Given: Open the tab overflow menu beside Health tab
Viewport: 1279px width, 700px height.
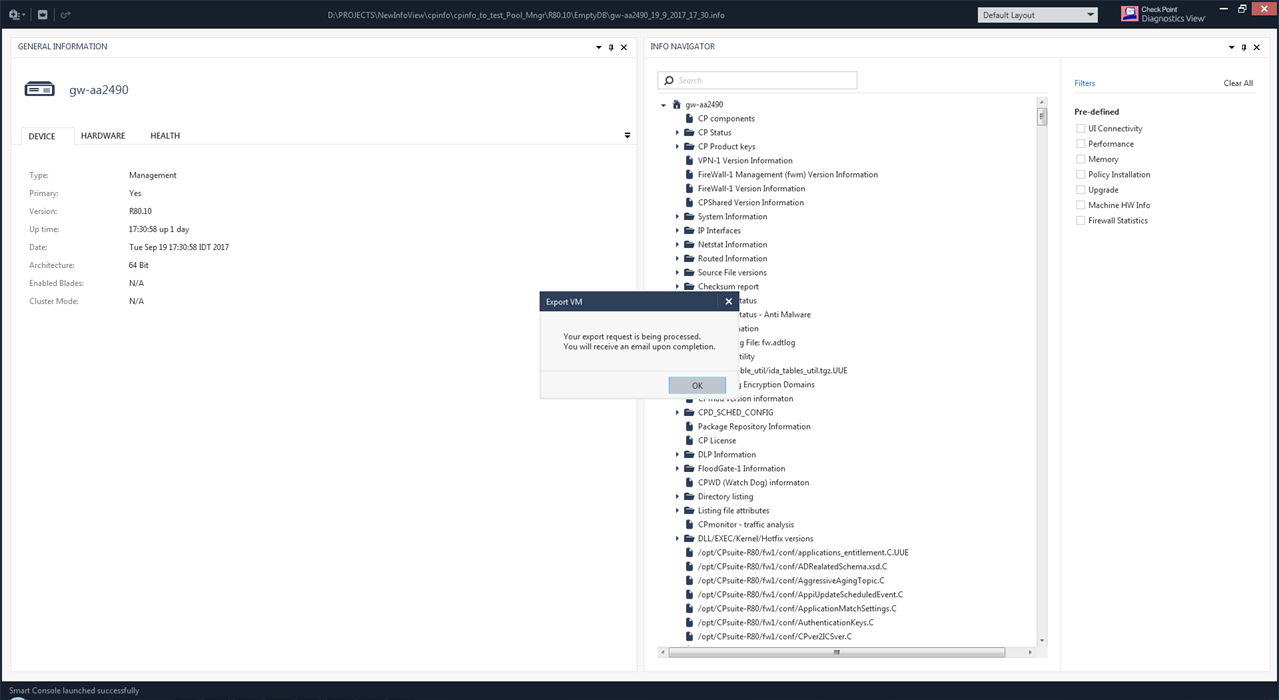Looking at the screenshot, I should pos(627,135).
